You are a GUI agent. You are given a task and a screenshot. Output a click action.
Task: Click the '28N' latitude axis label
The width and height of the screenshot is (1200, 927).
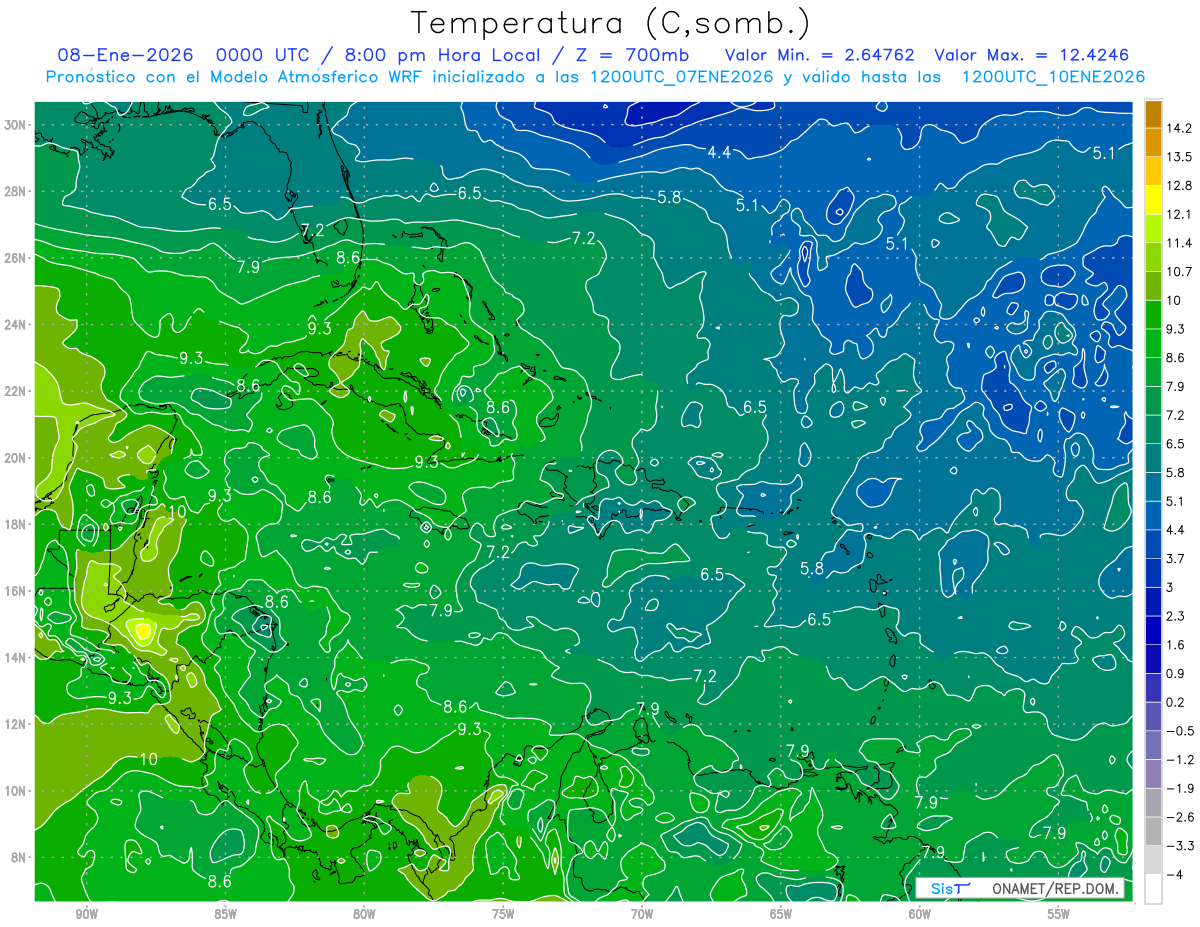[14, 191]
